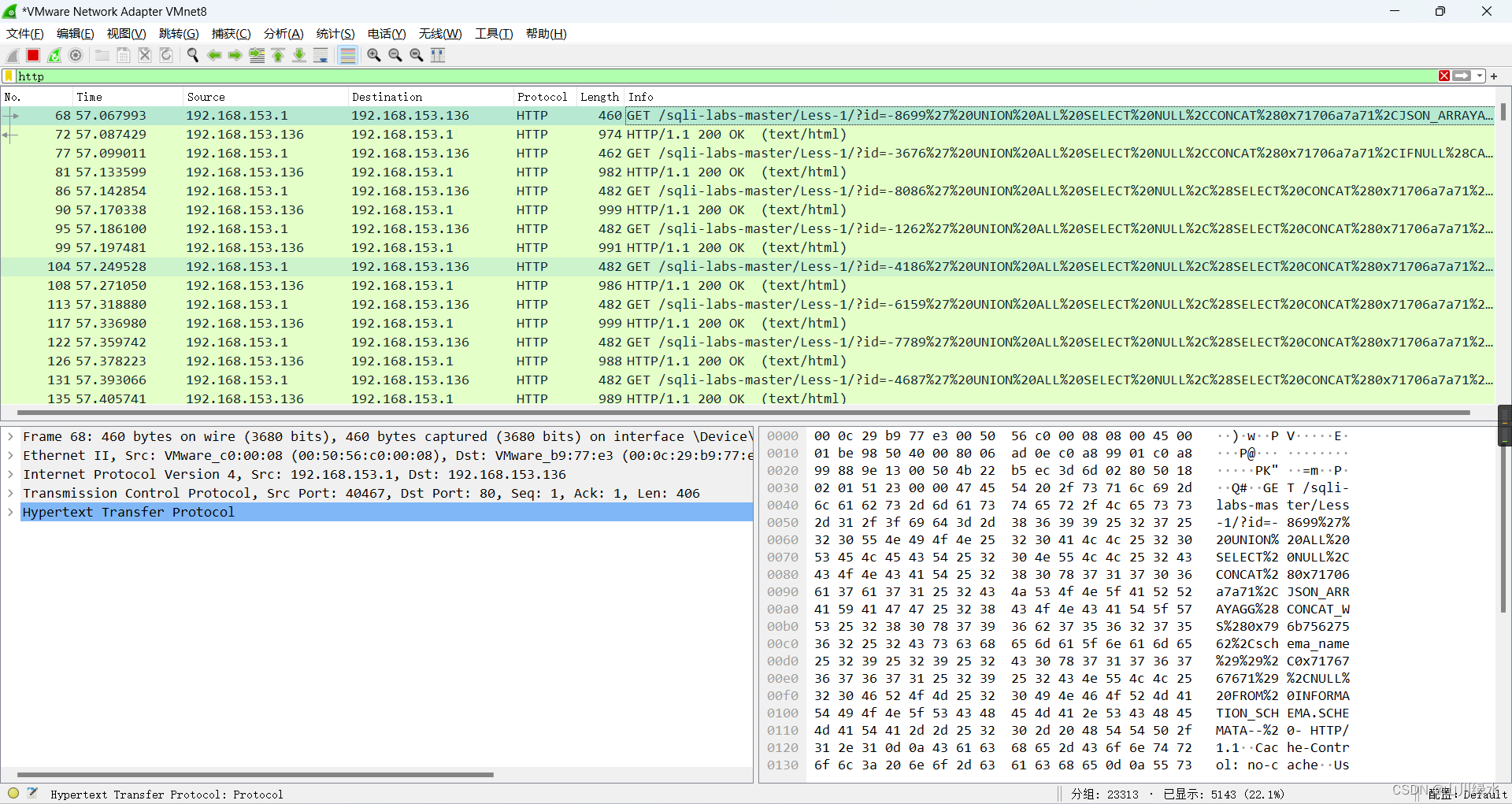The image size is (1512, 804).
Task: Sort by the Length column header
Action: [600, 97]
